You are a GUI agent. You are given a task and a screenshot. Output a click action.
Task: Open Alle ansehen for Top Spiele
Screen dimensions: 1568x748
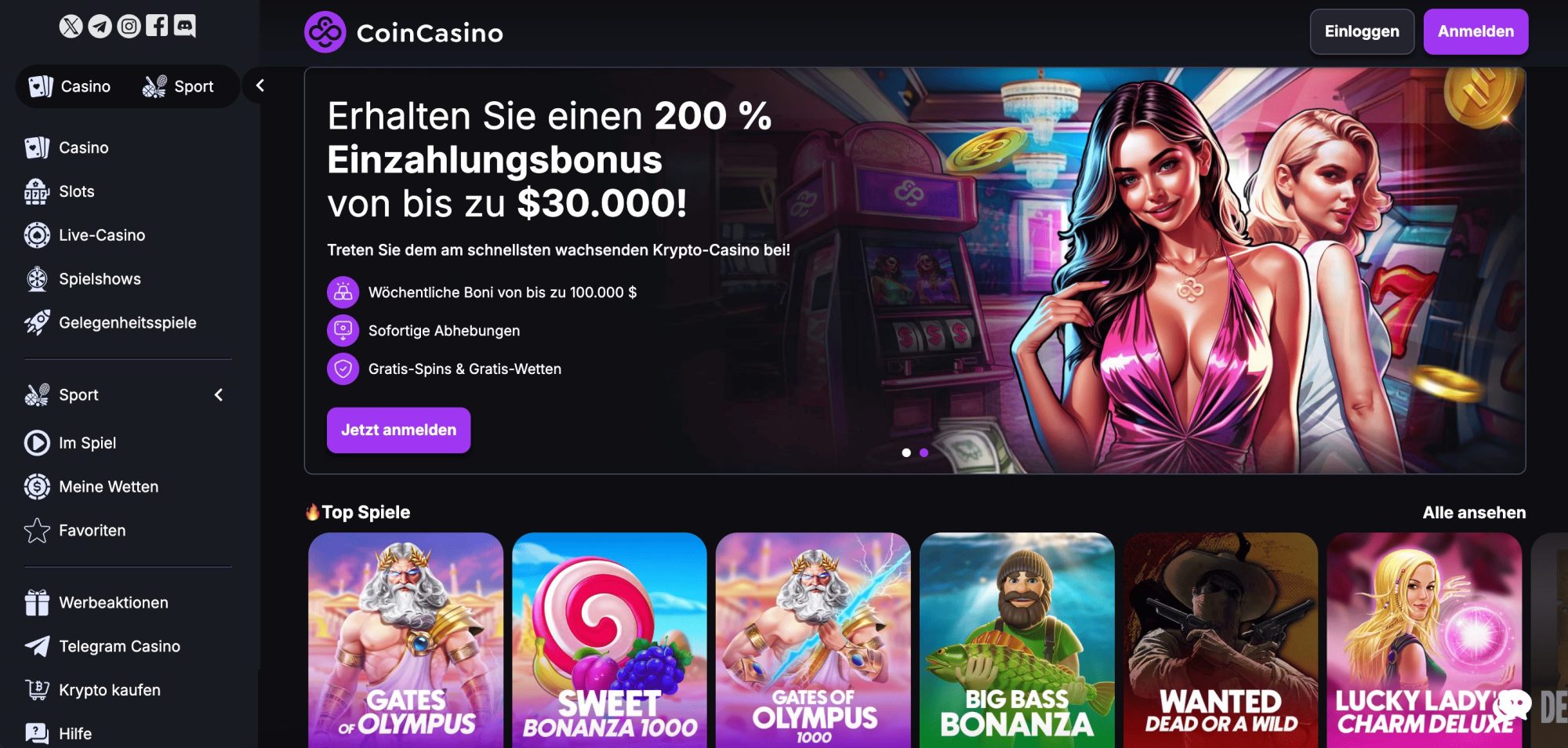point(1474,512)
